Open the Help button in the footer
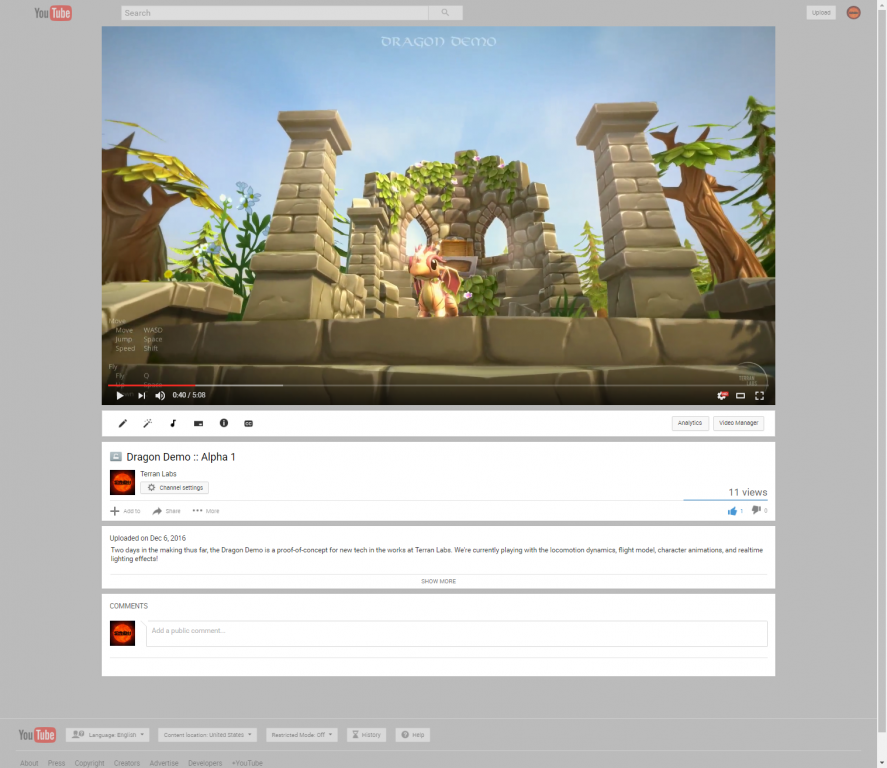Screen dimensions: 887x768 pos(413,735)
